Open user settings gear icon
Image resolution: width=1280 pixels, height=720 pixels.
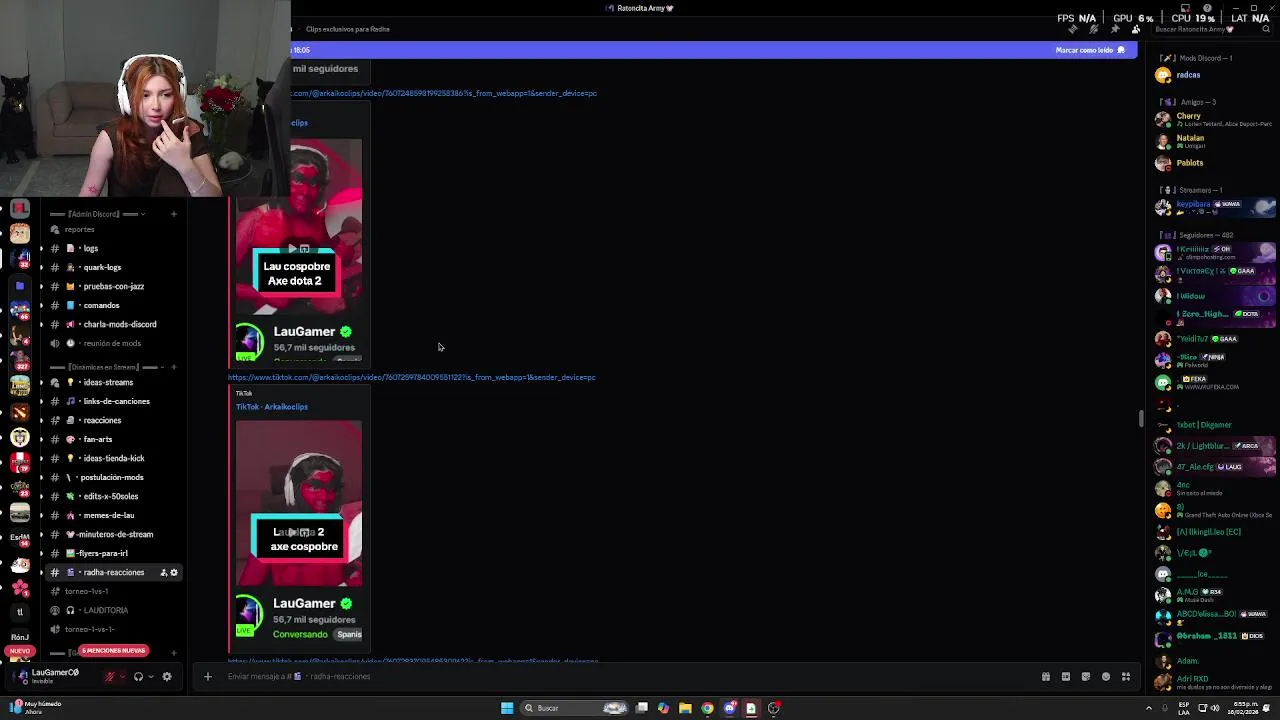[167, 676]
